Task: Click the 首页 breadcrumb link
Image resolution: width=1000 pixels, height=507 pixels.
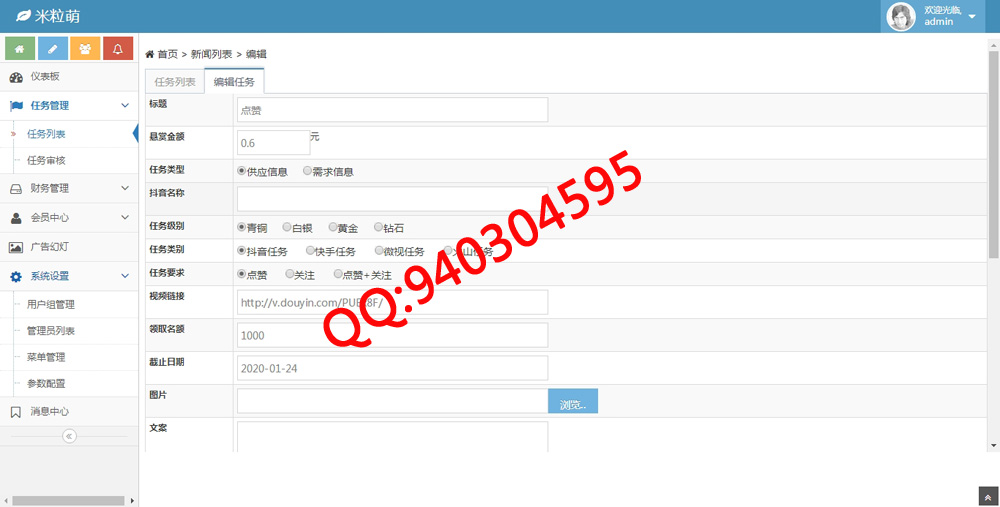Action: (167, 54)
